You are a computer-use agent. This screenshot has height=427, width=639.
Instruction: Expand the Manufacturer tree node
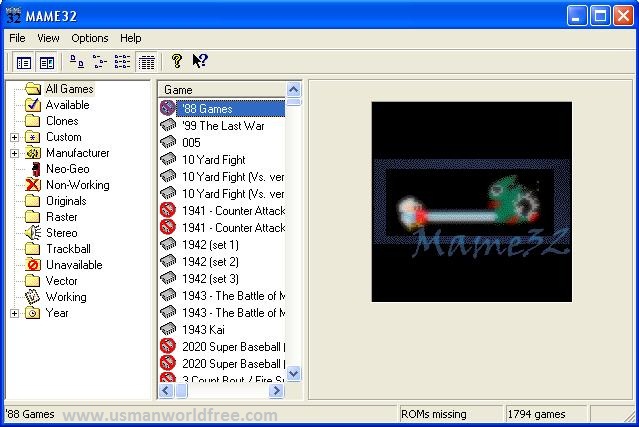pyautogui.click(x=14, y=153)
